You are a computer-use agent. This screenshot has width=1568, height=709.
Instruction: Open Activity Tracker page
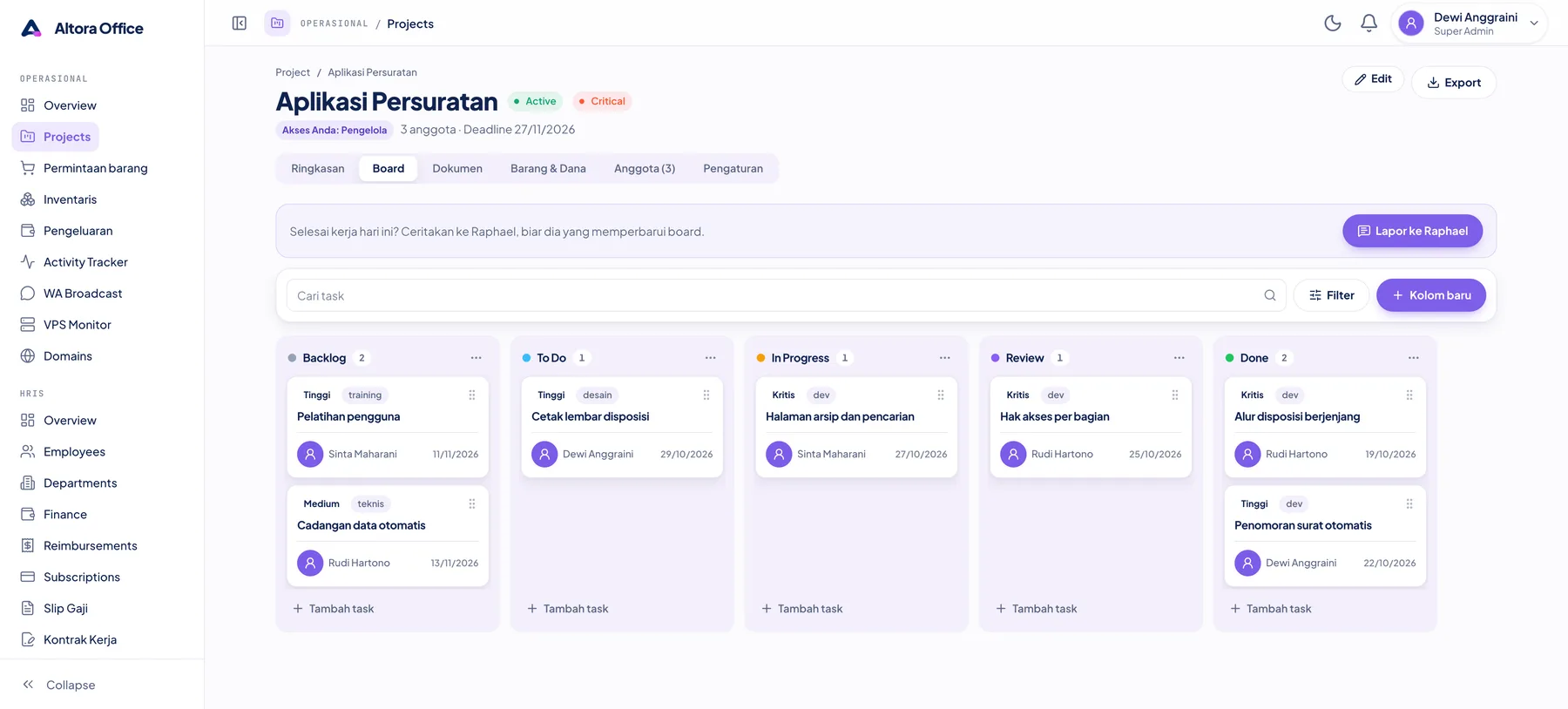coord(85,262)
